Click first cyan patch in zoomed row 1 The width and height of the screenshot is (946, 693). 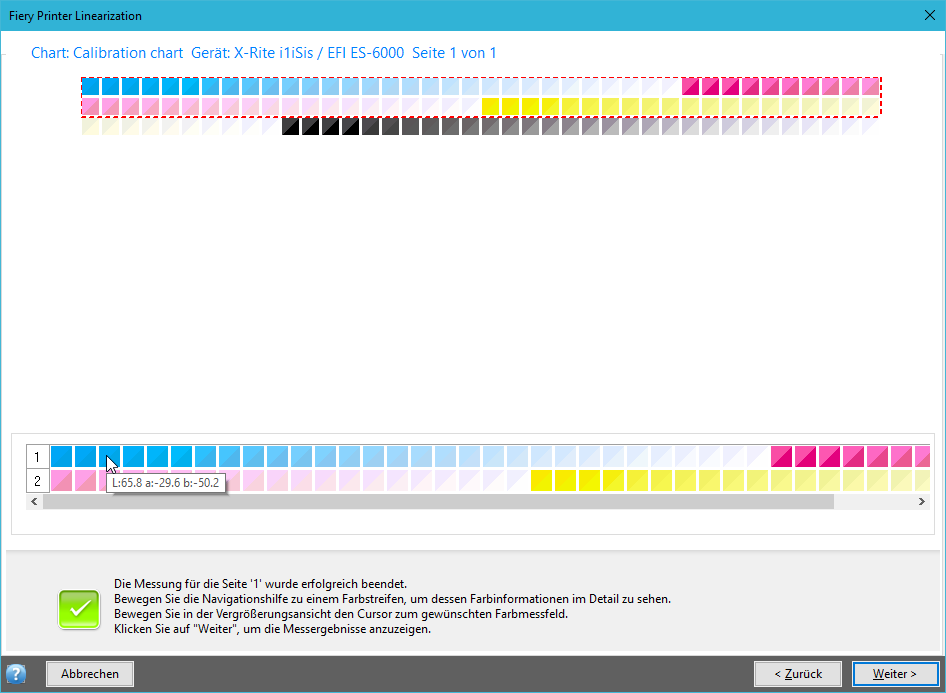[62, 457]
